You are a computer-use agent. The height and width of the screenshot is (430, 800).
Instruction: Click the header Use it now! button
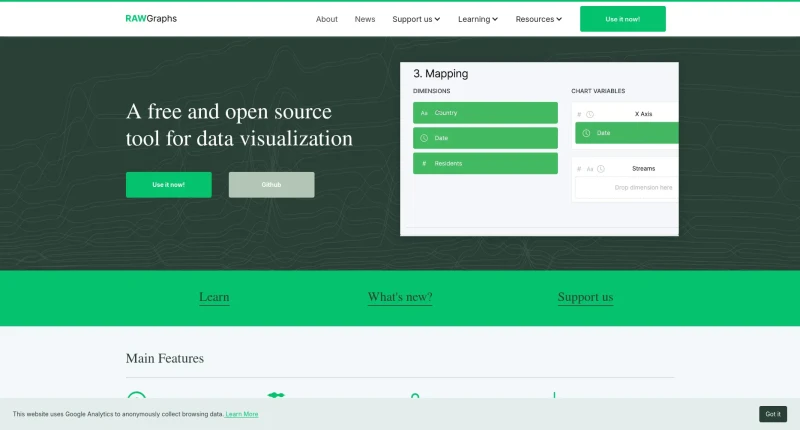point(622,19)
